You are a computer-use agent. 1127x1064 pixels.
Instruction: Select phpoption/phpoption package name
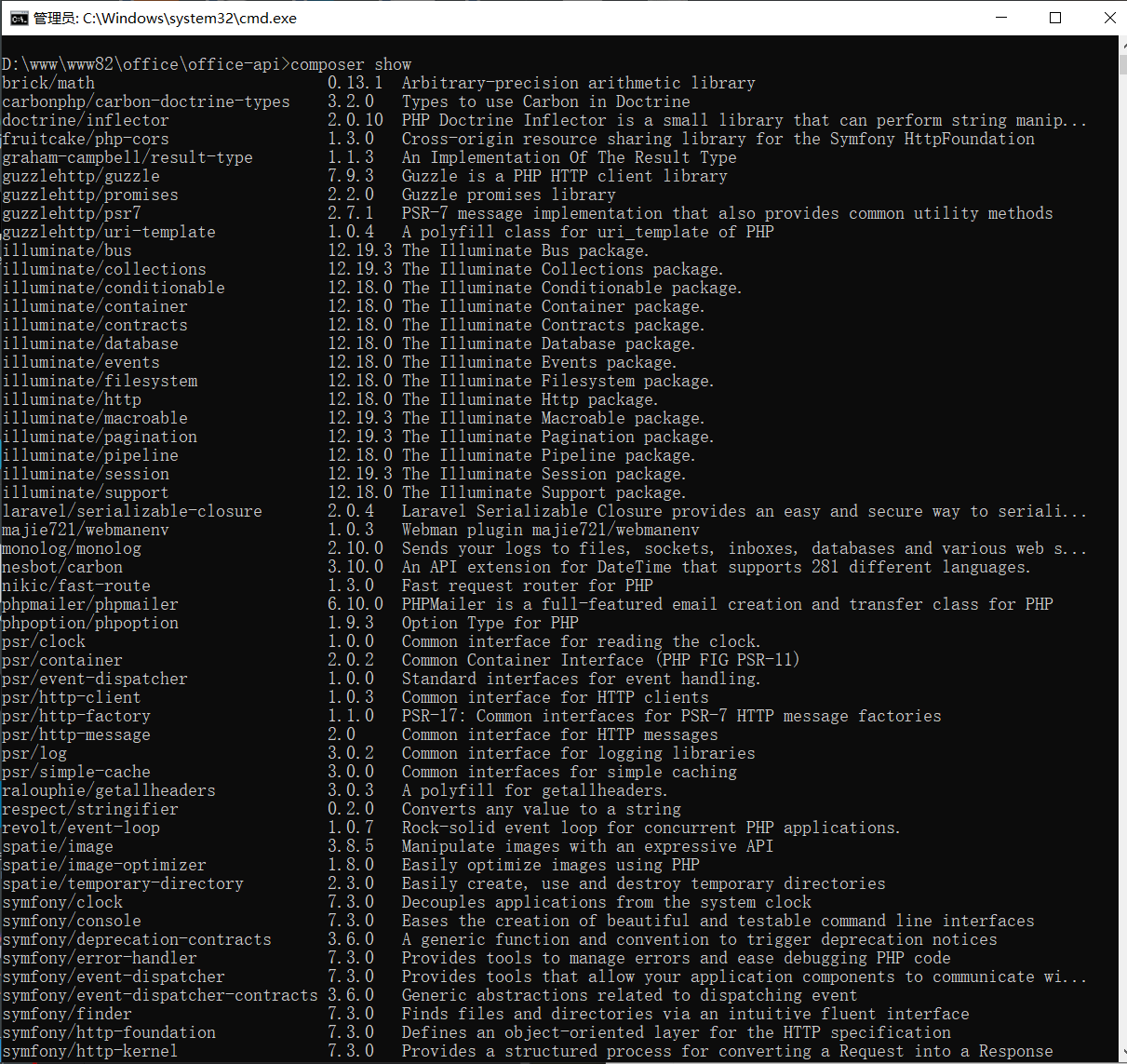click(90, 623)
